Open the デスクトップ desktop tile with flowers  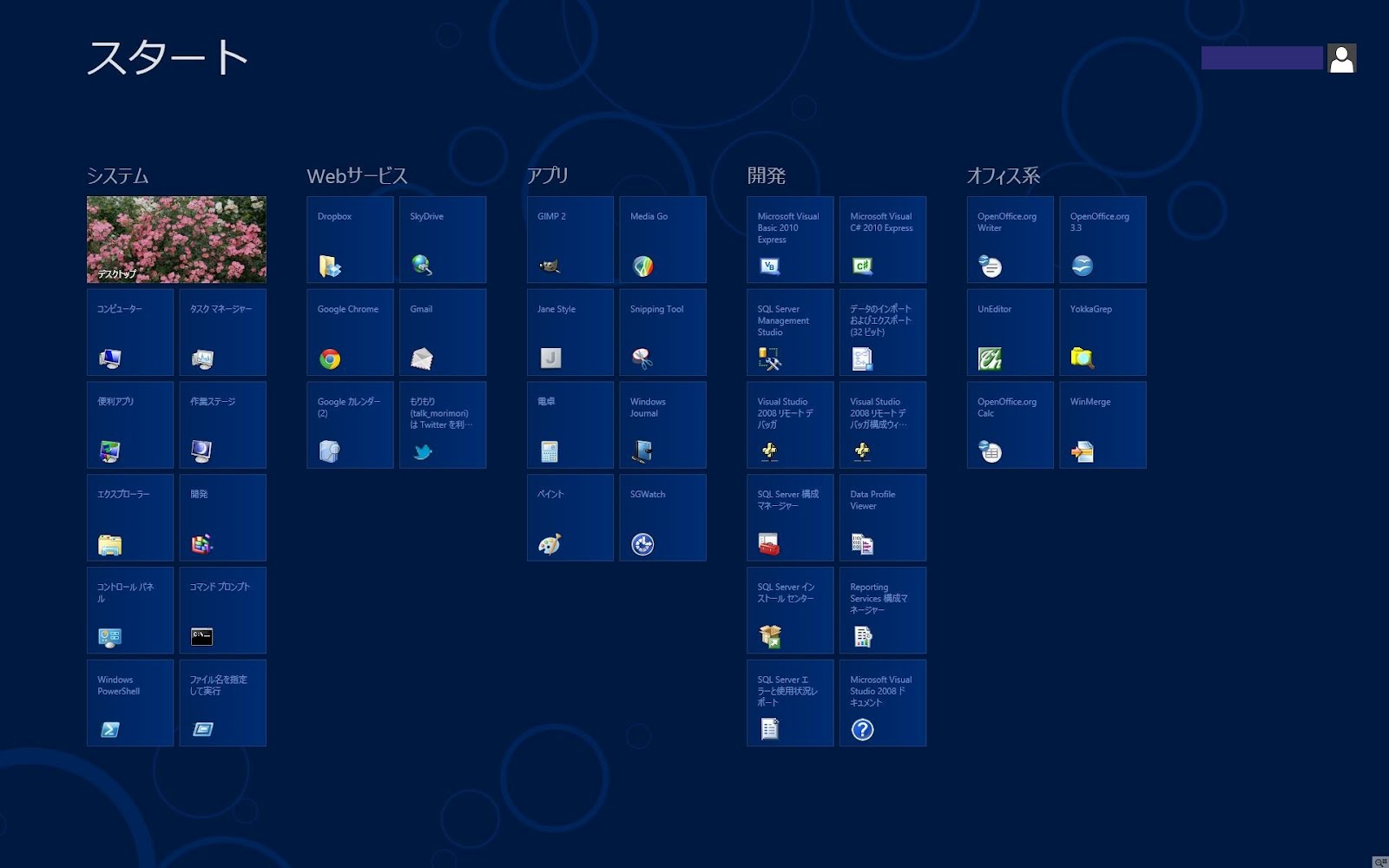[176, 240]
